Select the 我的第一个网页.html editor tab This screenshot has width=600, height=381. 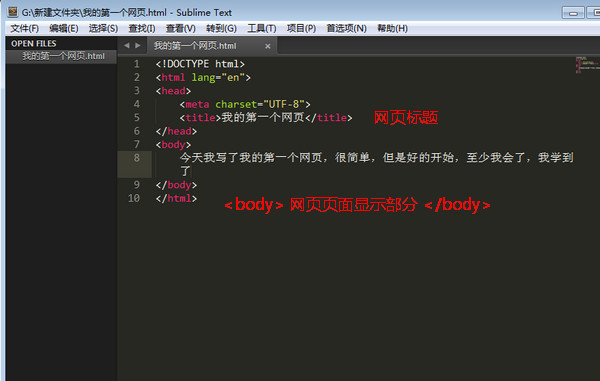pos(212,46)
